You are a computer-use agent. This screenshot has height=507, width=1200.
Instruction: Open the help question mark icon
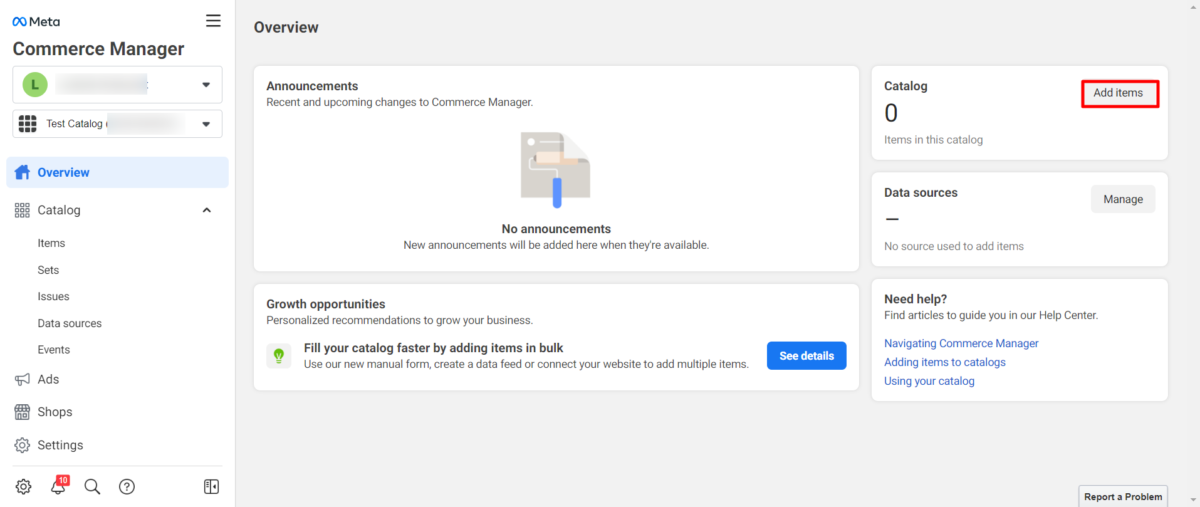point(127,487)
